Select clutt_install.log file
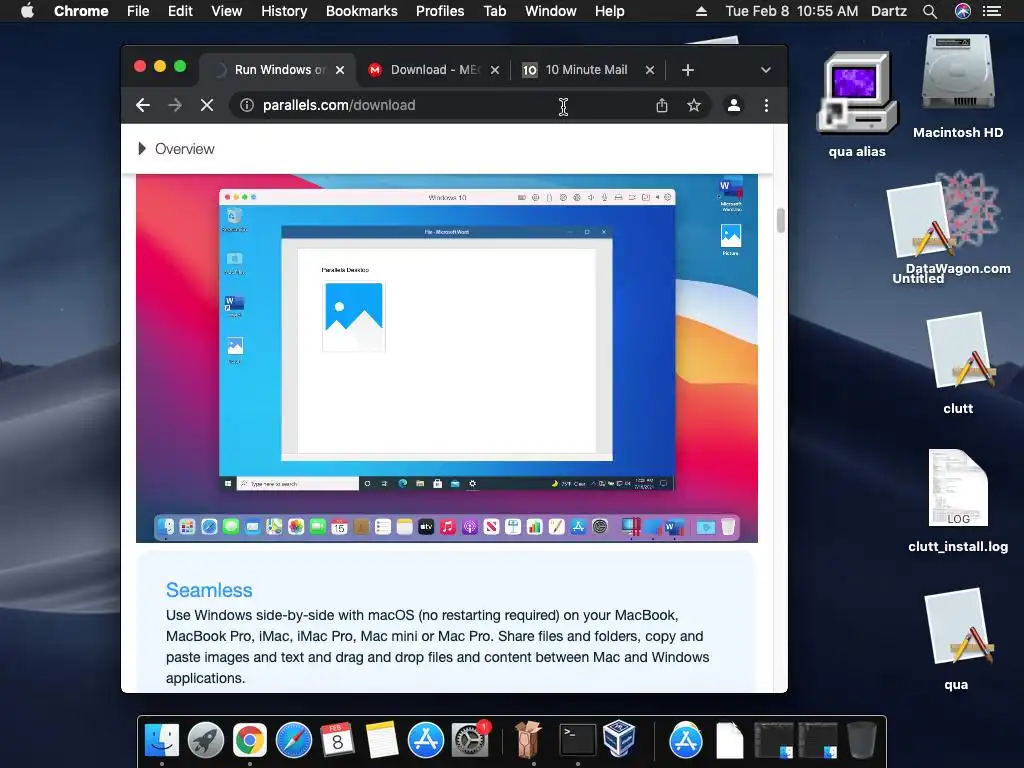This screenshot has width=1024, height=768. [958, 501]
